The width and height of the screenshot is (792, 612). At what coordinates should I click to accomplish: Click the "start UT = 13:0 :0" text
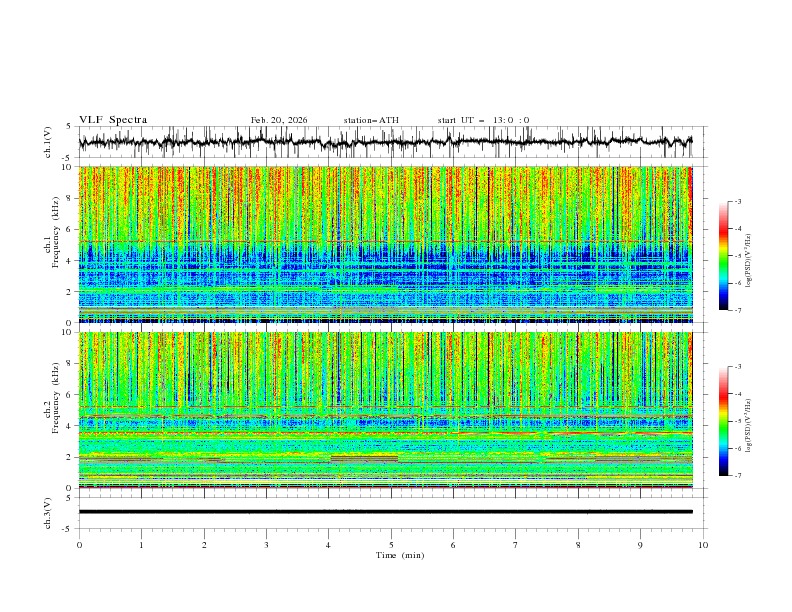[x=483, y=120]
